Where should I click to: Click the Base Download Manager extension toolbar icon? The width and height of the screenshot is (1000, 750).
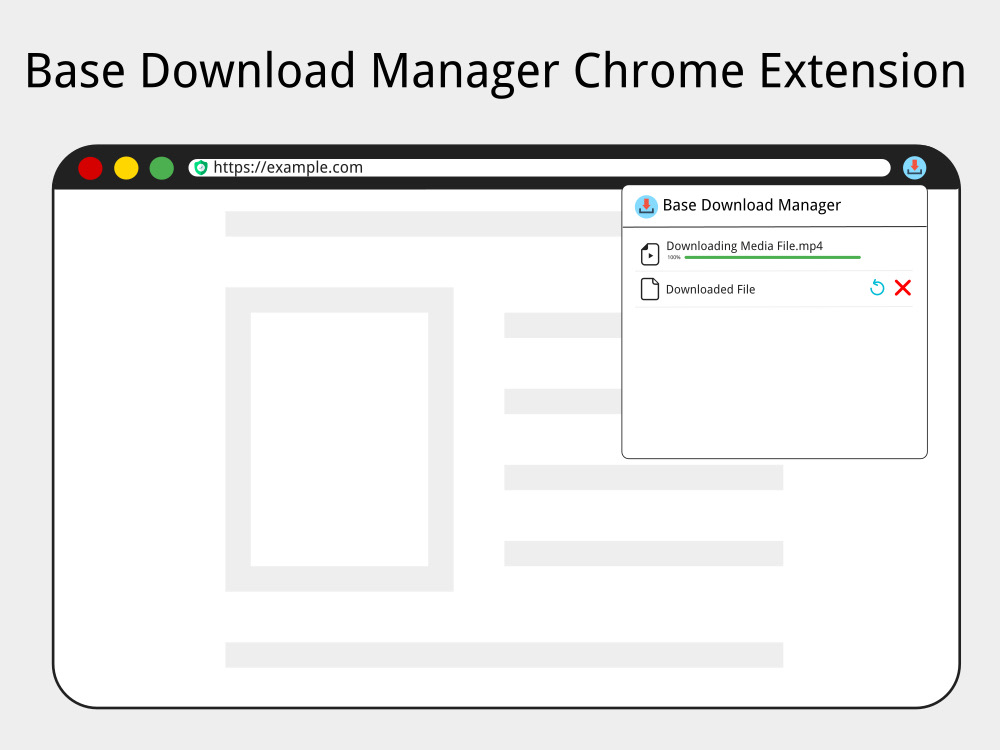point(914,168)
